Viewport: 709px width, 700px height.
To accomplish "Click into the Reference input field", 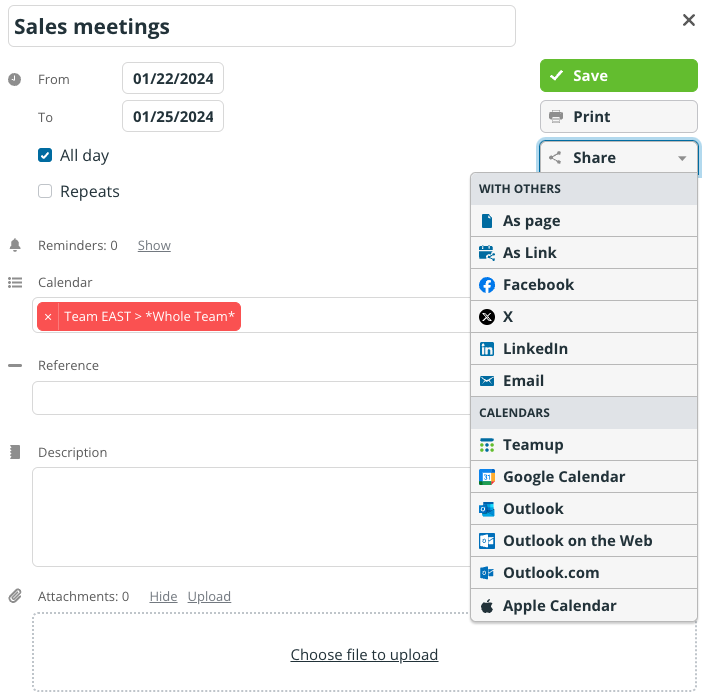I will pos(251,398).
